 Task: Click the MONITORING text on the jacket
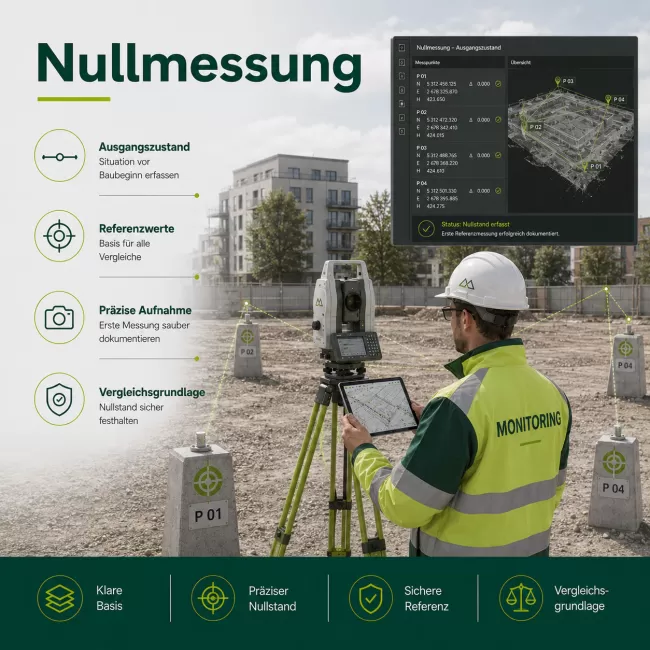(x=529, y=424)
